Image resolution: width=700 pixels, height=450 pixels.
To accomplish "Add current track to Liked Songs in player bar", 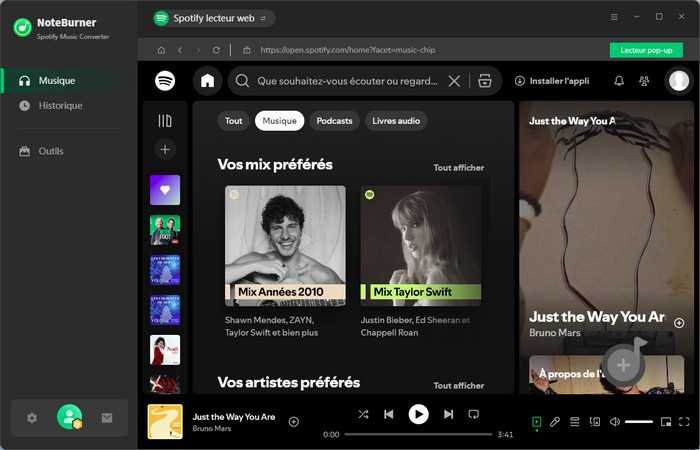I will [x=293, y=422].
